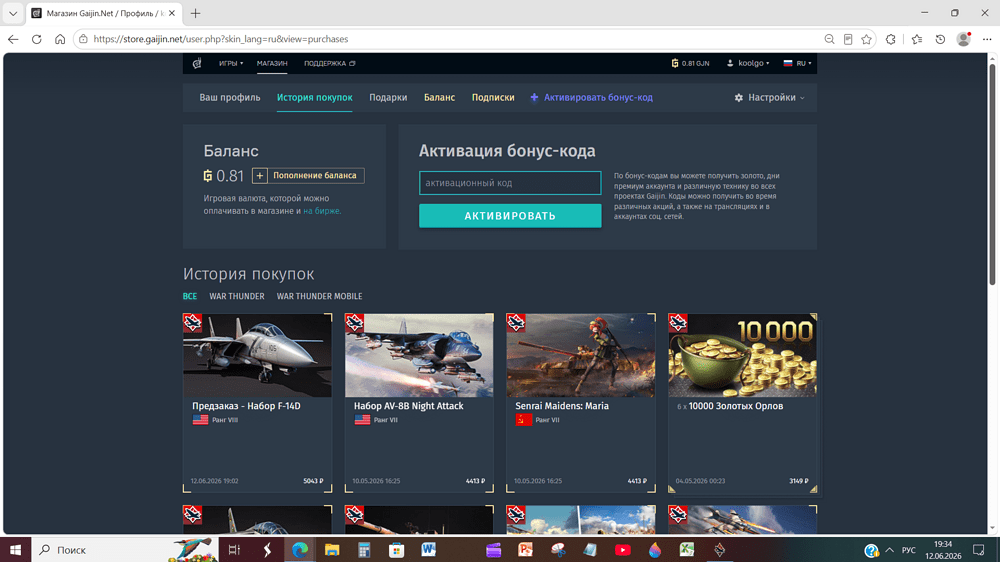Image resolution: width=1000 pixels, height=562 pixels.
Task: Filter purchases by ВСЕ
Action: [x=189, y=296]
